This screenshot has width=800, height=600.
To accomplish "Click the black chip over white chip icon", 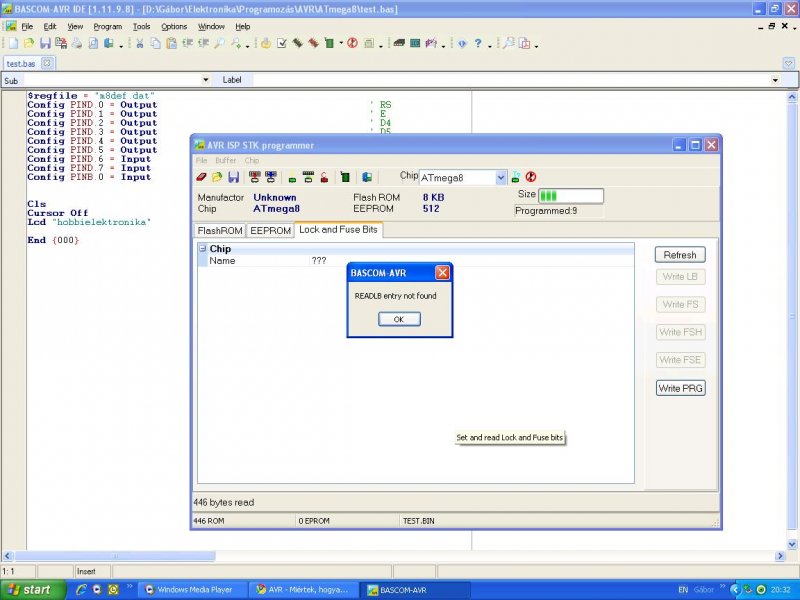I will click(308, 177).
